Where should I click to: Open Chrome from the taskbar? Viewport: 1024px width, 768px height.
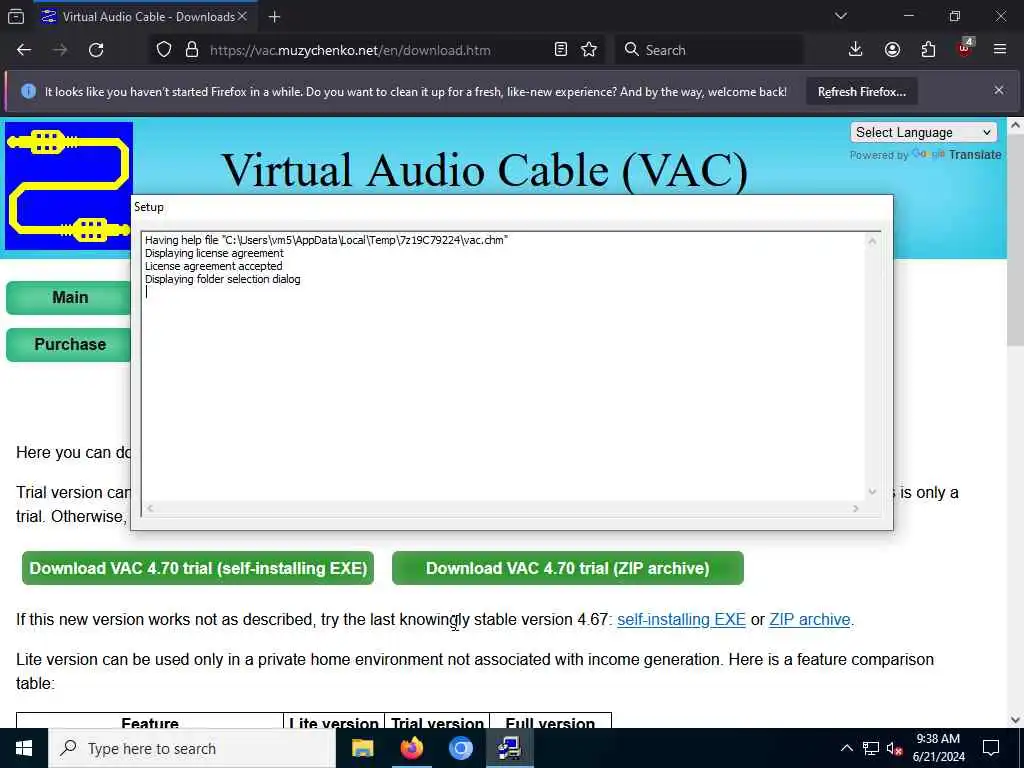460,748
